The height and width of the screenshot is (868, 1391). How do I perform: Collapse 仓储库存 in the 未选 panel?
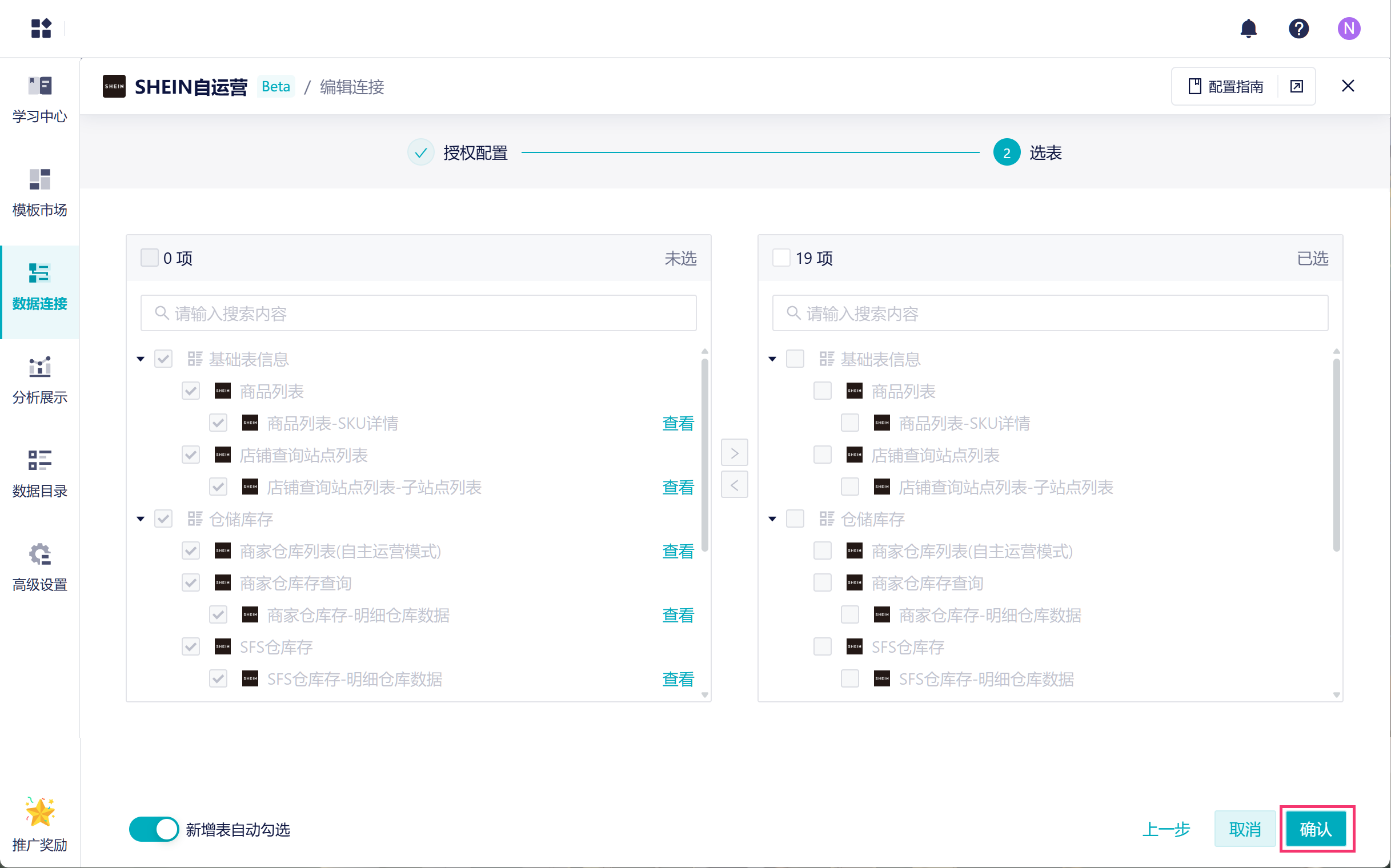pyautogui.click(x=141, y=519)
